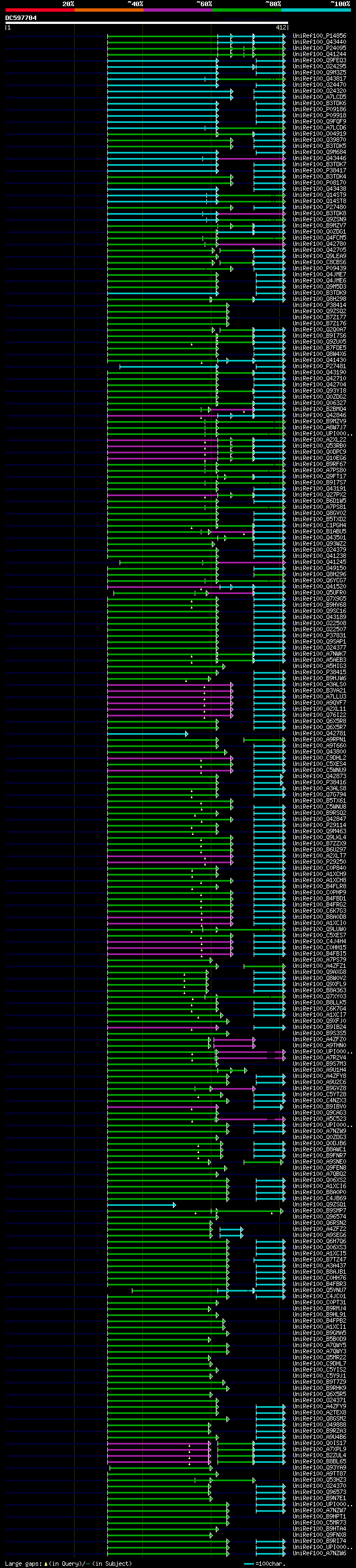356x1568 pixels.
Task: Click the UniRef100_C8CBS6 hit label
Action: tap(319, 262)
